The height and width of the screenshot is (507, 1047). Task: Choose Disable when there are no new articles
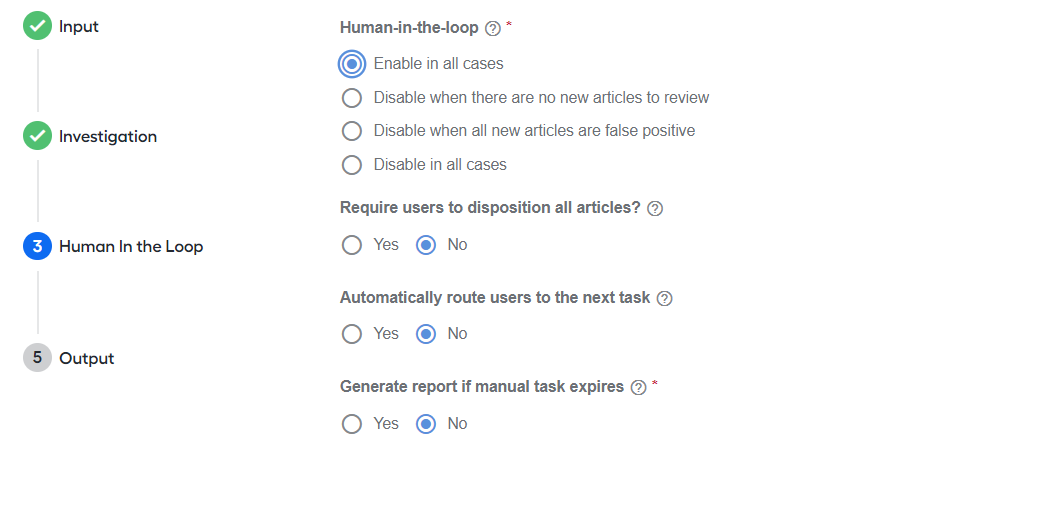point(352,98)
